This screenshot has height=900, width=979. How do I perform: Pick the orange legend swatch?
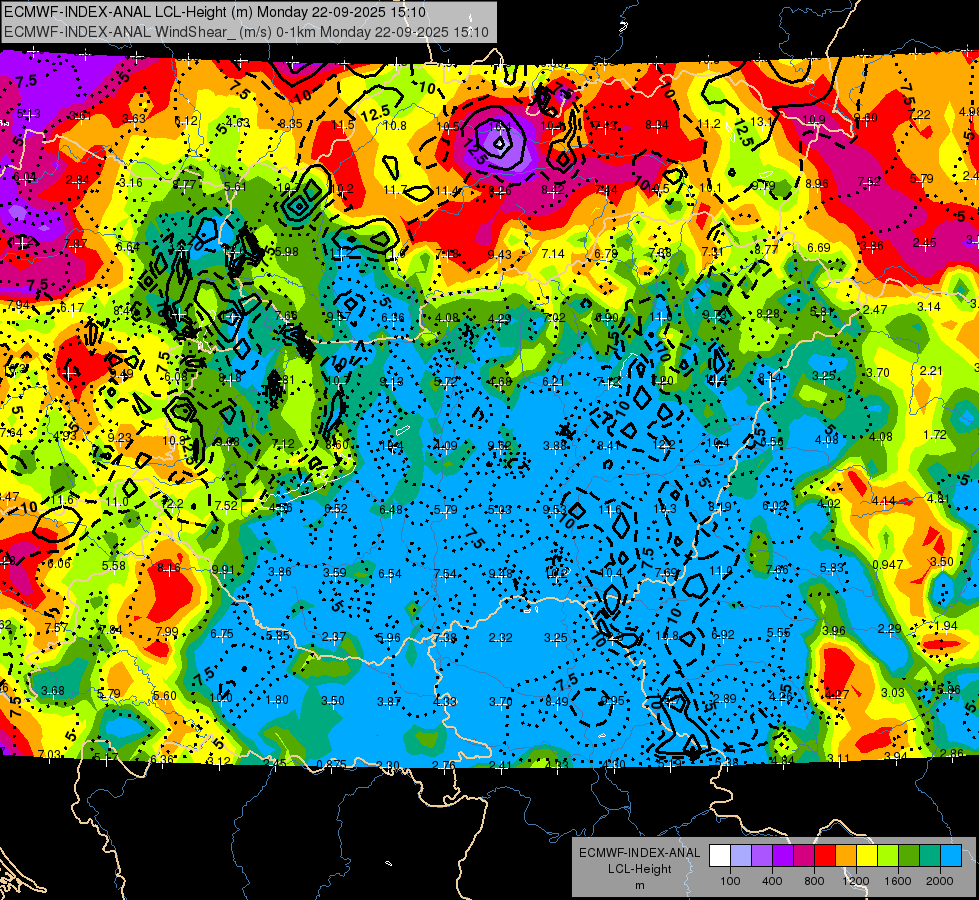846,856
